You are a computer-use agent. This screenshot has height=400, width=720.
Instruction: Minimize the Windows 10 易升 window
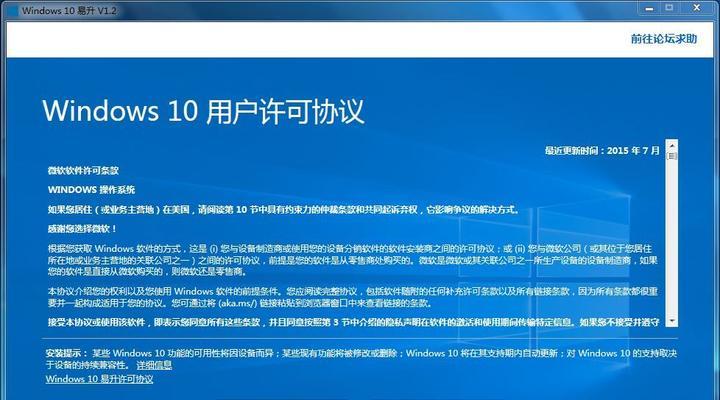(649, 8)
